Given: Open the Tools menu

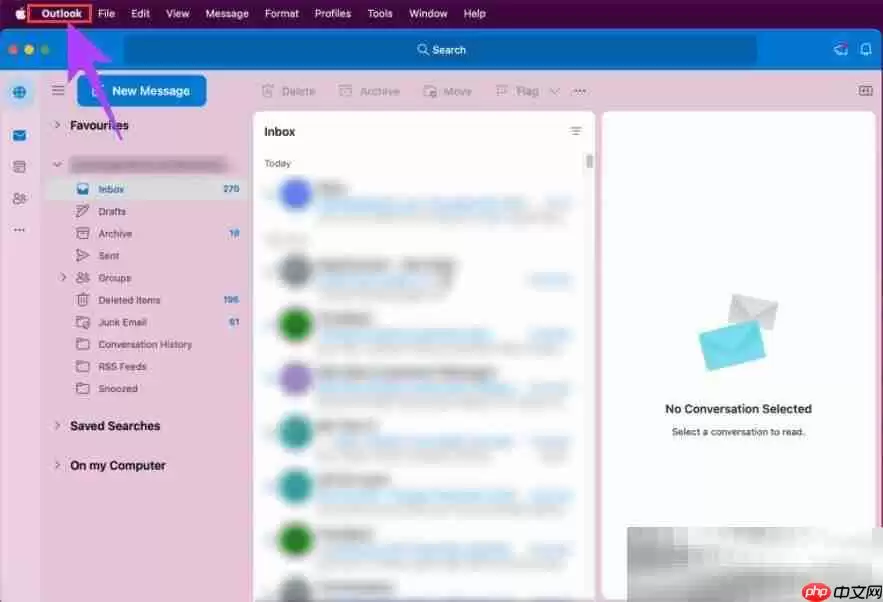Looking at the screenshot, I should [379, 13].
